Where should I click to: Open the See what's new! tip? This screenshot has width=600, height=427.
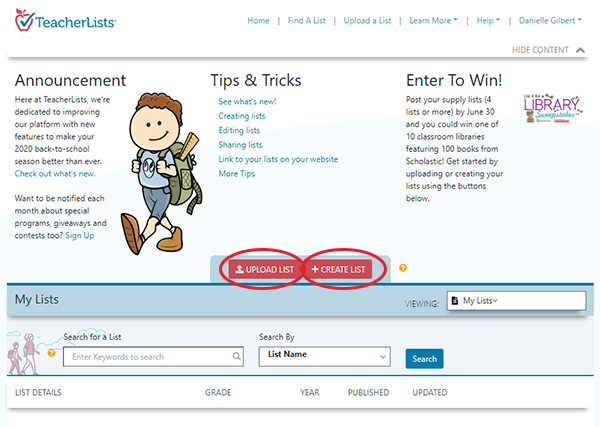247,101
